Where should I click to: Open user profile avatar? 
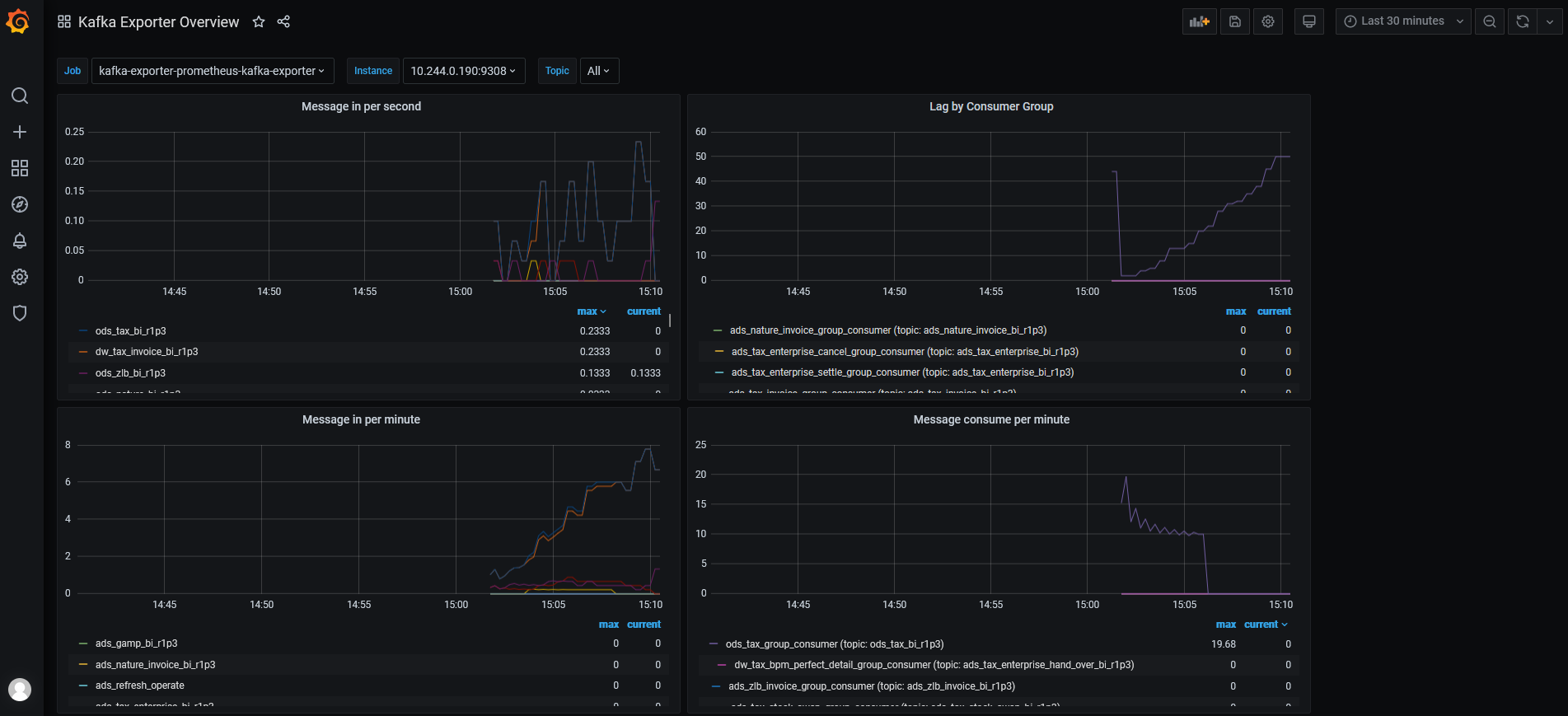(20, 690)
